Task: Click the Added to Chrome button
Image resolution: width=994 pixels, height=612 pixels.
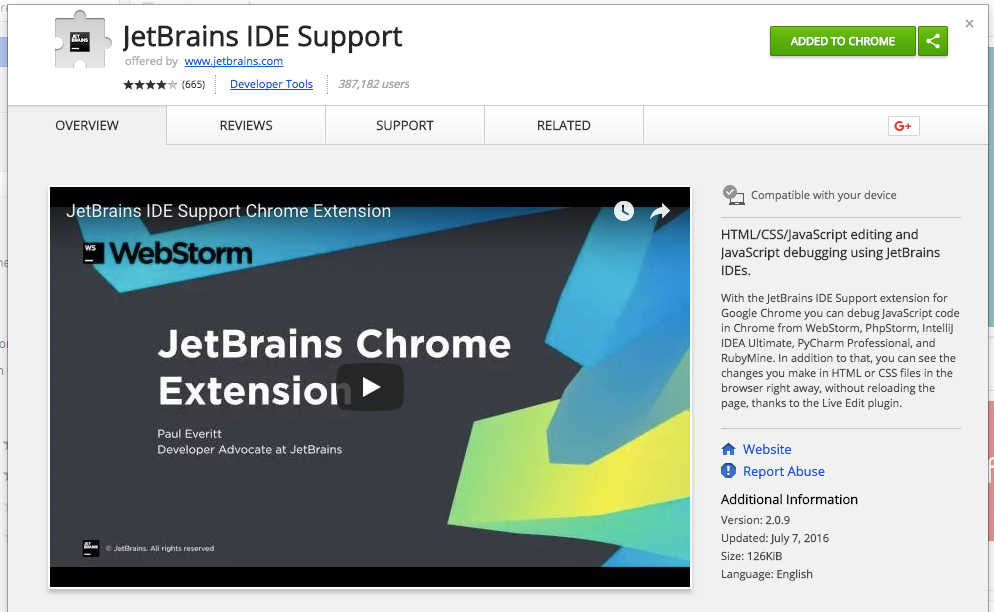Action: [x=842, y=41]
